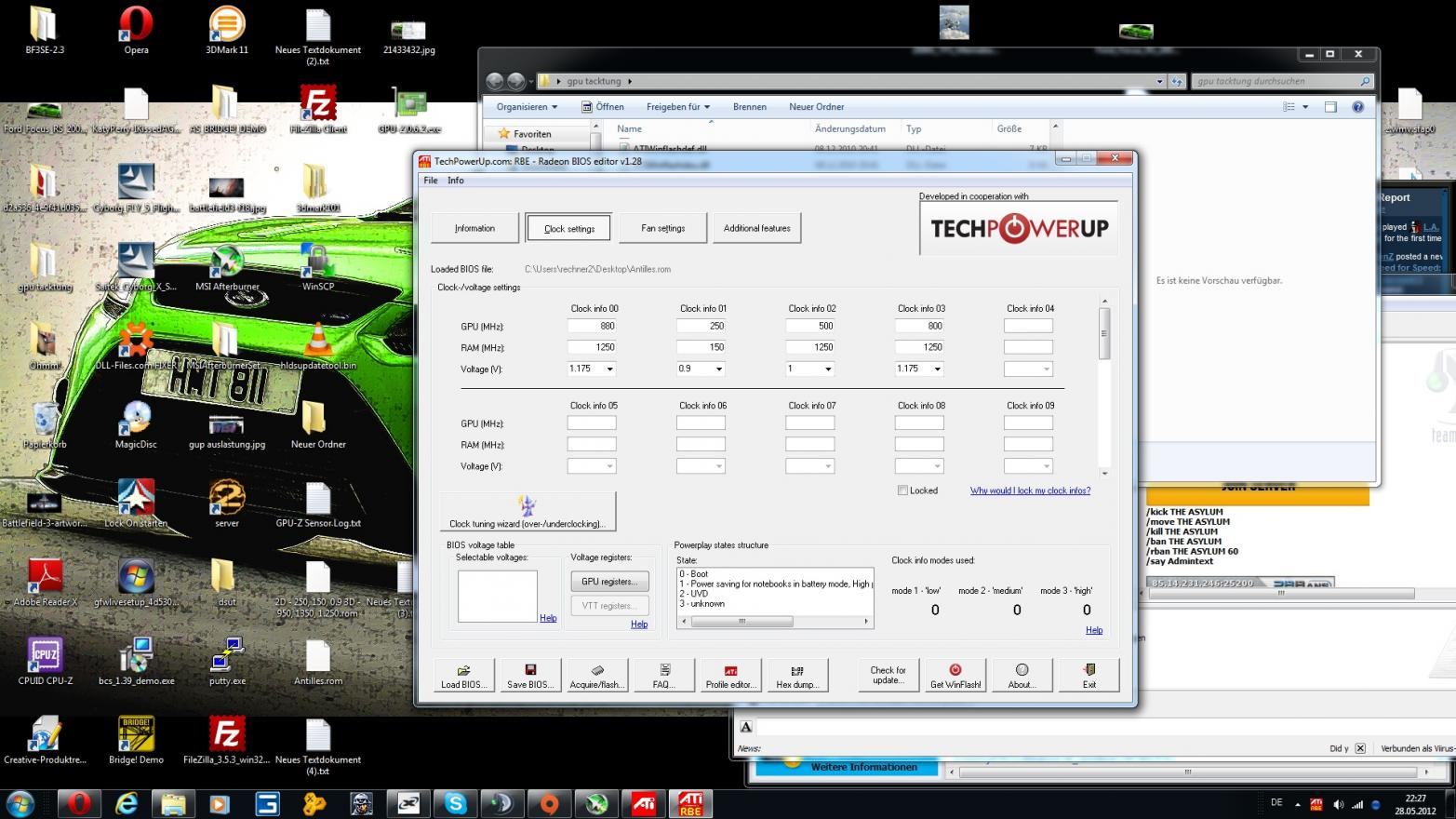Click Brennen in Explorer toolbar
The height and width of the screenshot is (819, 1456).
749,107
